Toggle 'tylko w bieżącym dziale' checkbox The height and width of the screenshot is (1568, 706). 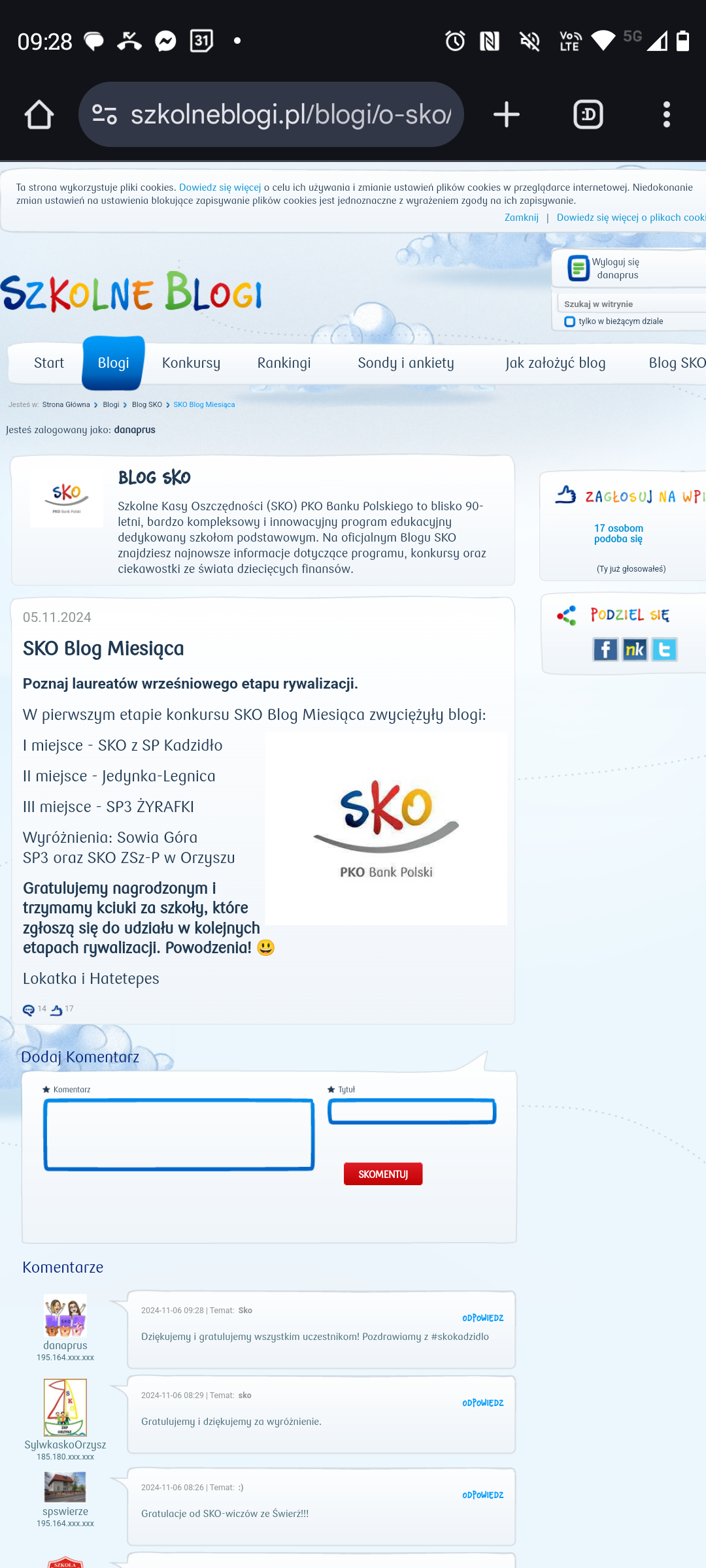point(570,321)
